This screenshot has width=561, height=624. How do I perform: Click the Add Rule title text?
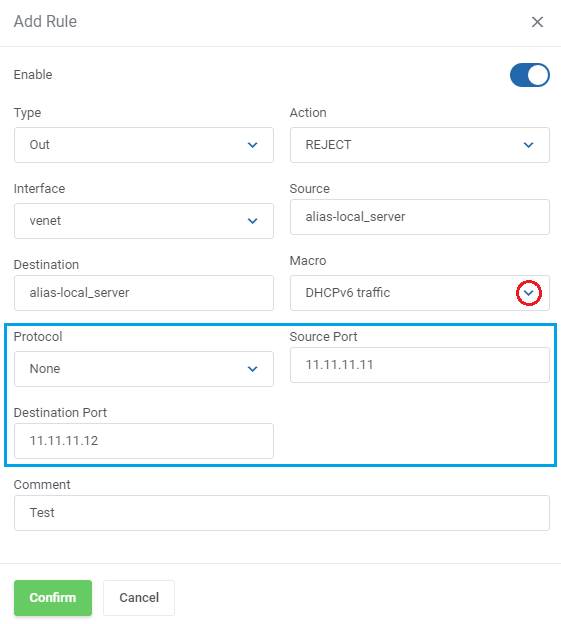click(45, 21)
